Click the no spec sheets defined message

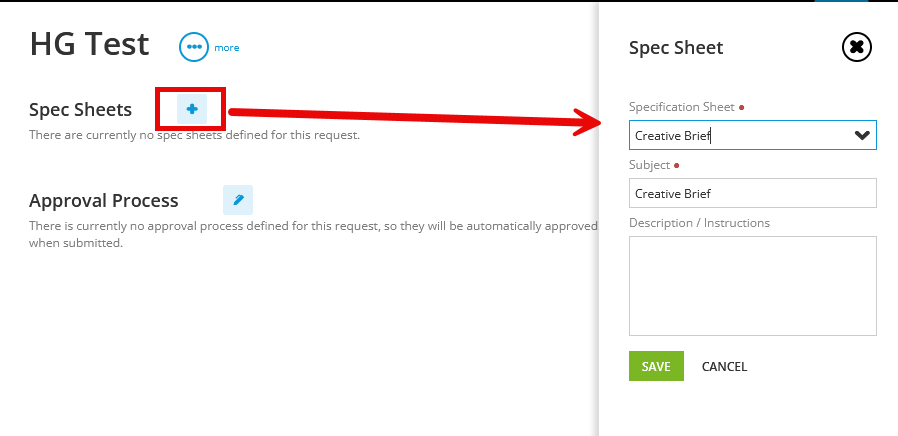pyautogui.click(x=195, y=135)
